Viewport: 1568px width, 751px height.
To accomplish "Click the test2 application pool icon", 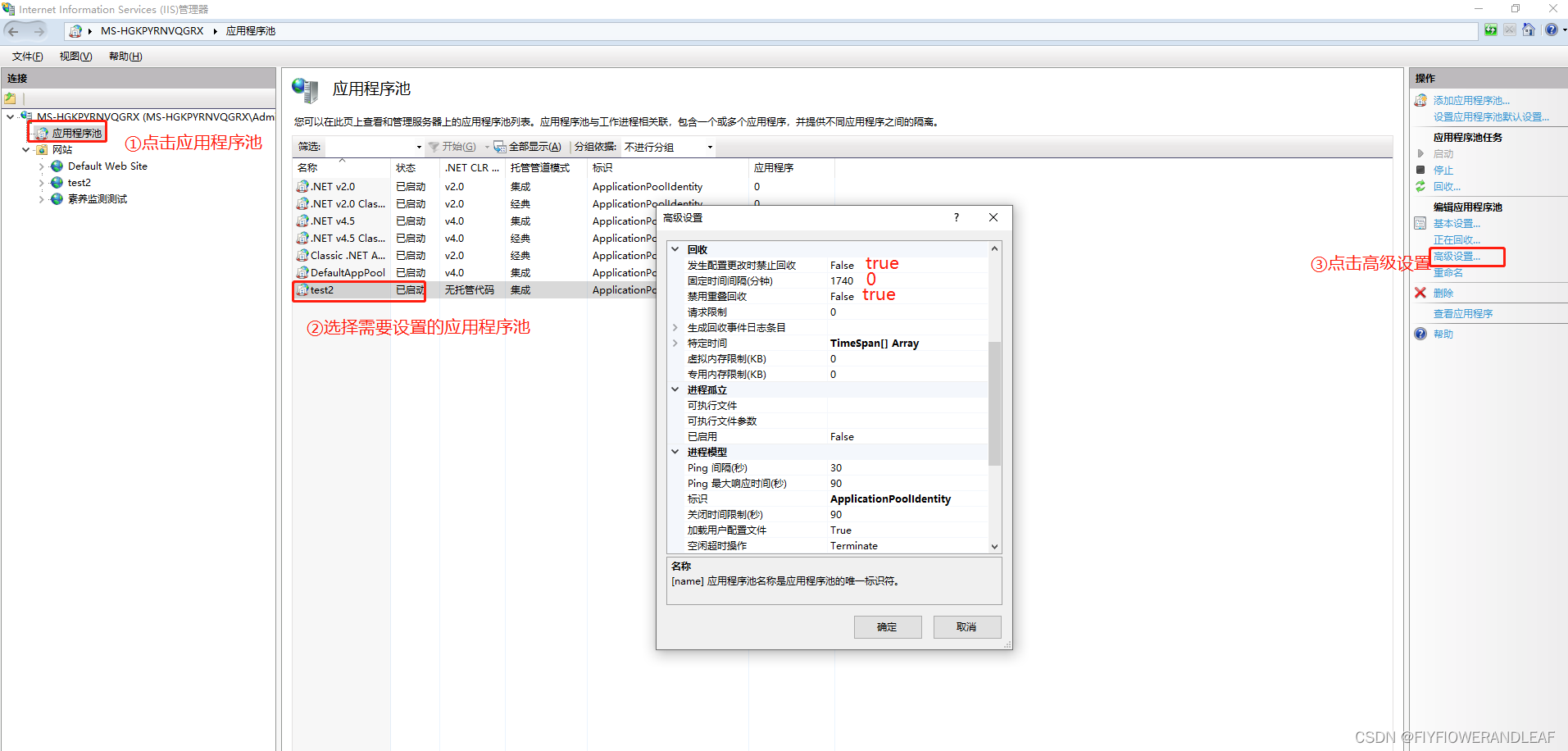I will coord(302,290).
